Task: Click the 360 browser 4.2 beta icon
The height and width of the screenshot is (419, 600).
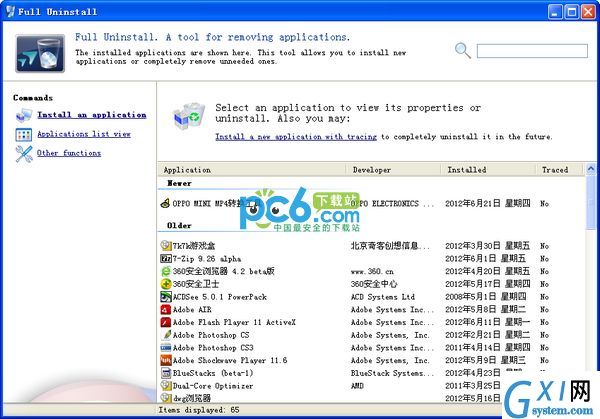Action: point(165,271)
